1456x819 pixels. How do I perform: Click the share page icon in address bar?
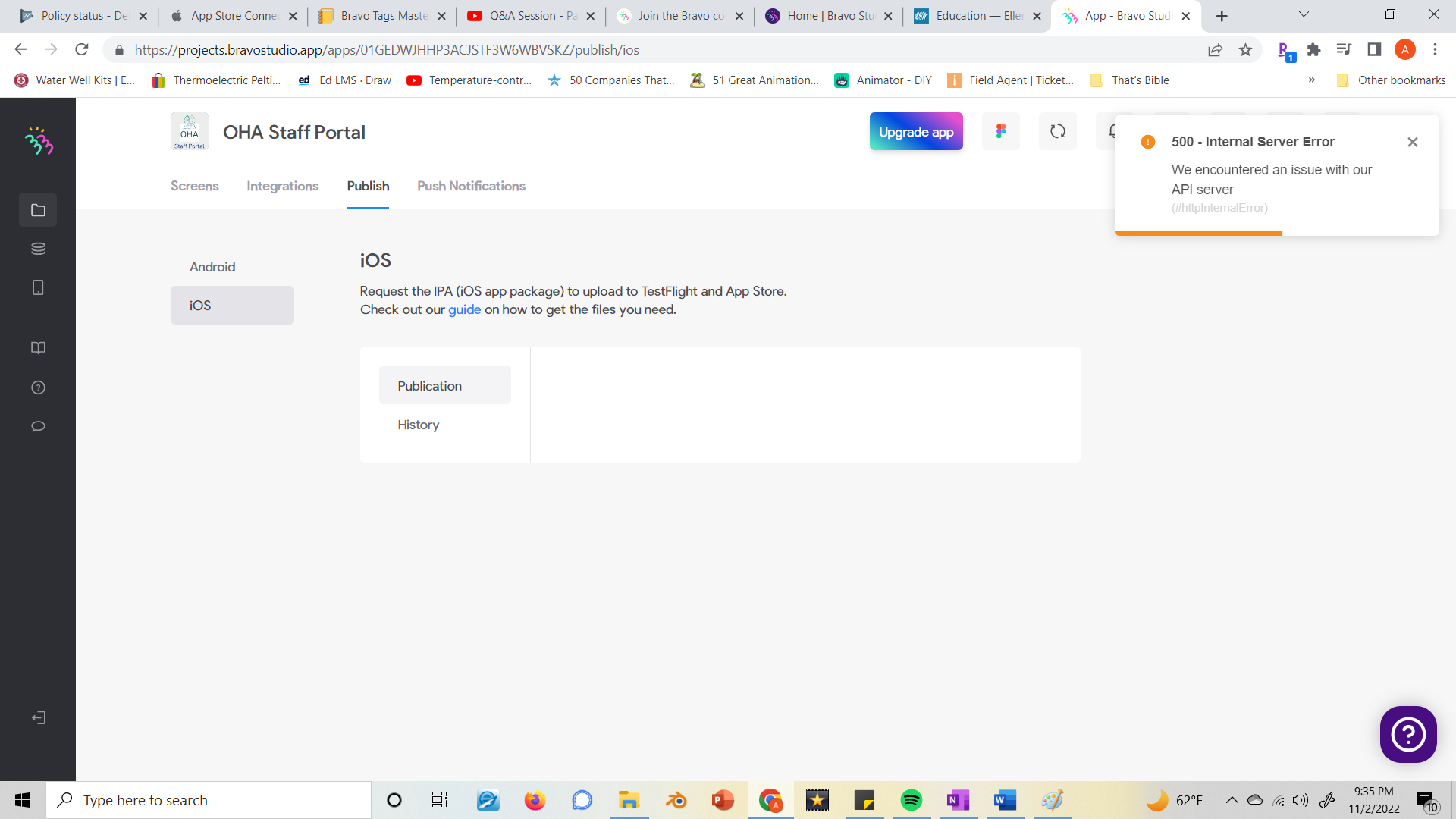(x=1215, y=50)
